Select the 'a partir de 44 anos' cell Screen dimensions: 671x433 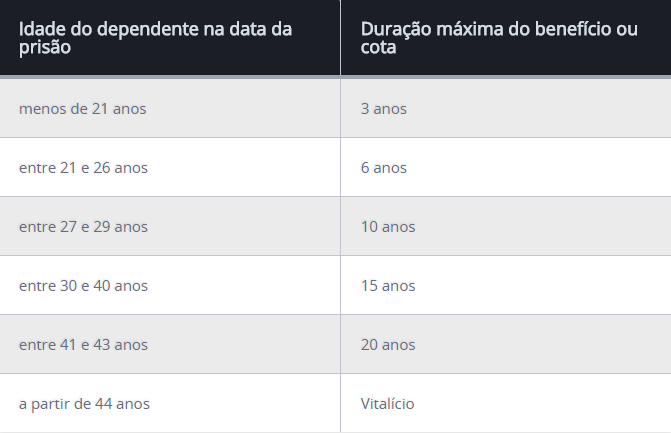tap(84, 403)
